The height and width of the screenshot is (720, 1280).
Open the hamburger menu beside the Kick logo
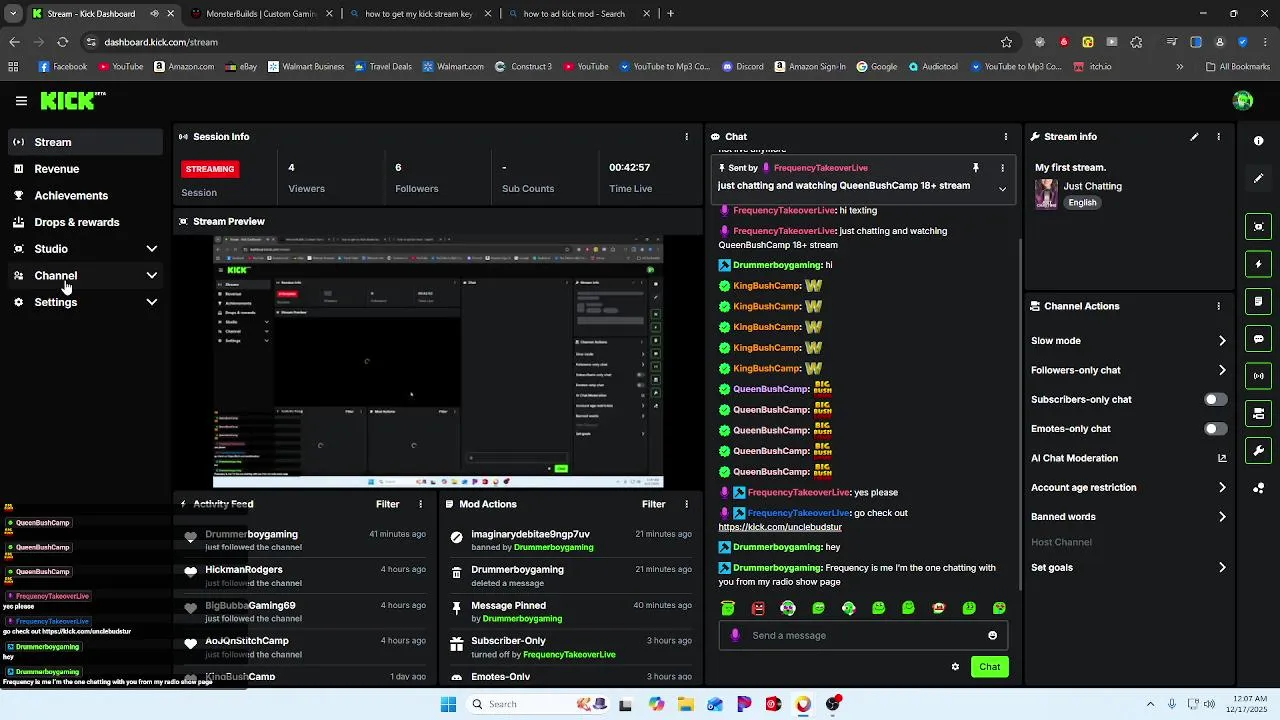coord(21,101)
